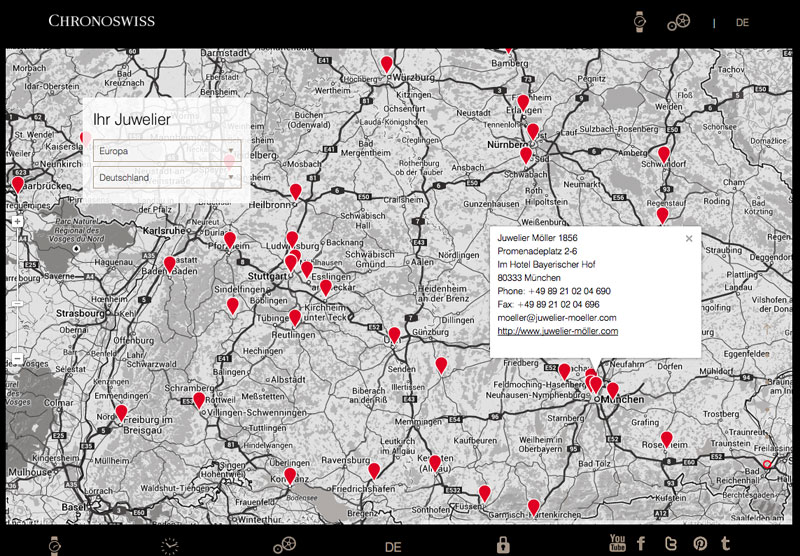Screen dimensions: 800x556
Task: Open the Pinterest link in footer
Action: pyautogui.click(x=700, y=544)
